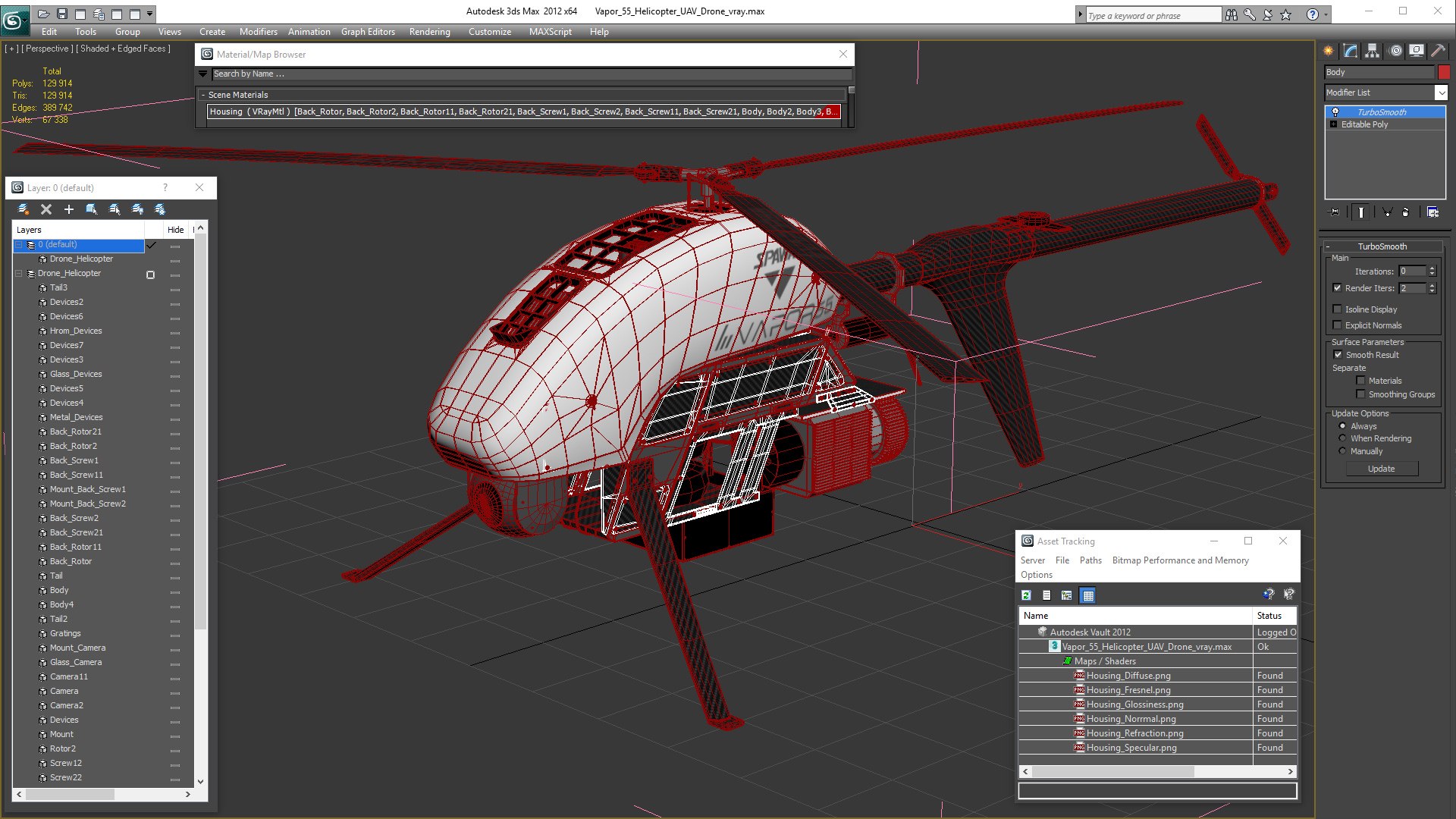This screenshot has width=1456, height=819.
Task: Enable Separate by Smoothing Groups checkbox
Action: (x=1360, y=394)
